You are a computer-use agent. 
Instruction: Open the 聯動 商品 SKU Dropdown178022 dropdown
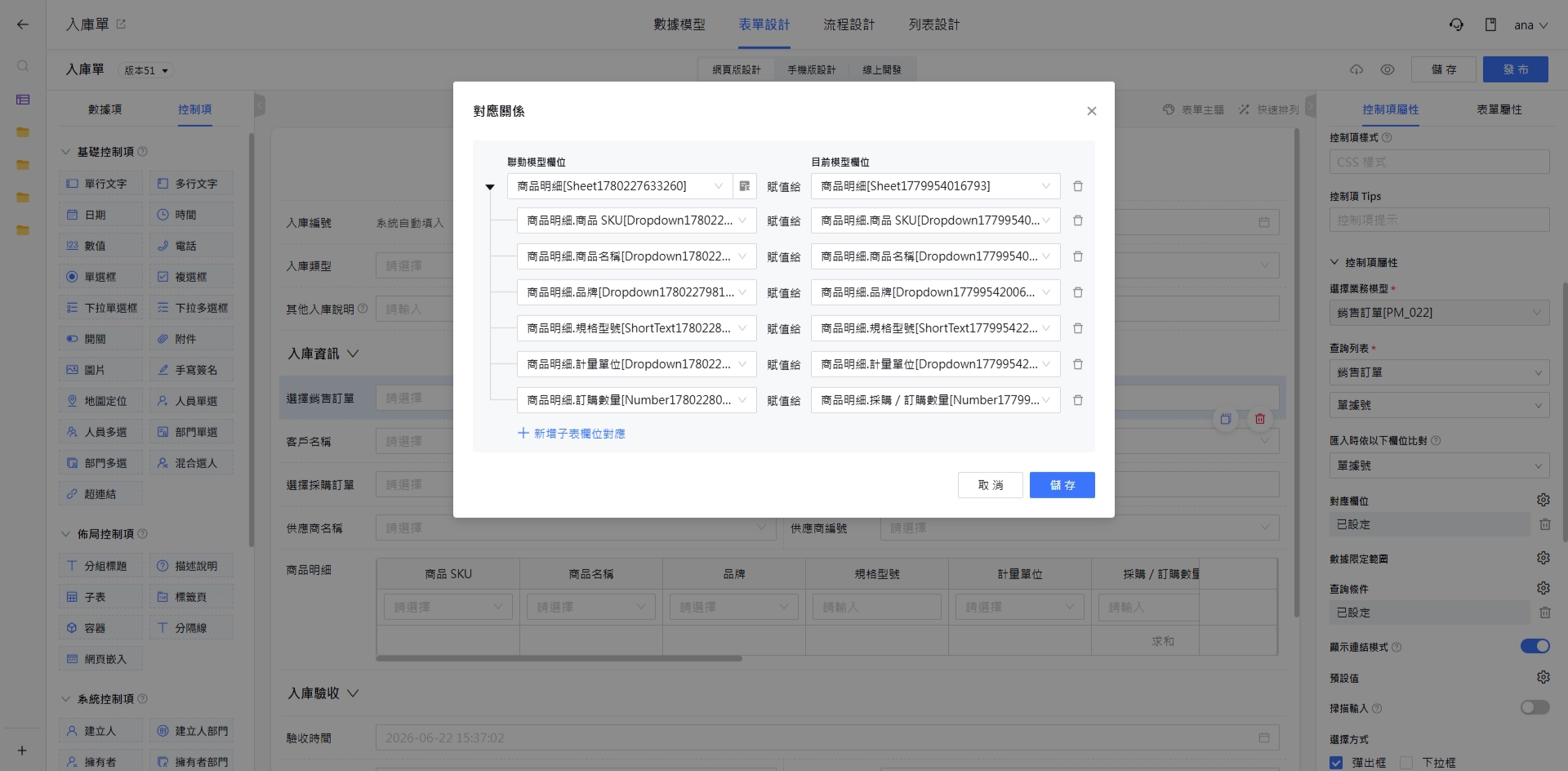(636, 221)
